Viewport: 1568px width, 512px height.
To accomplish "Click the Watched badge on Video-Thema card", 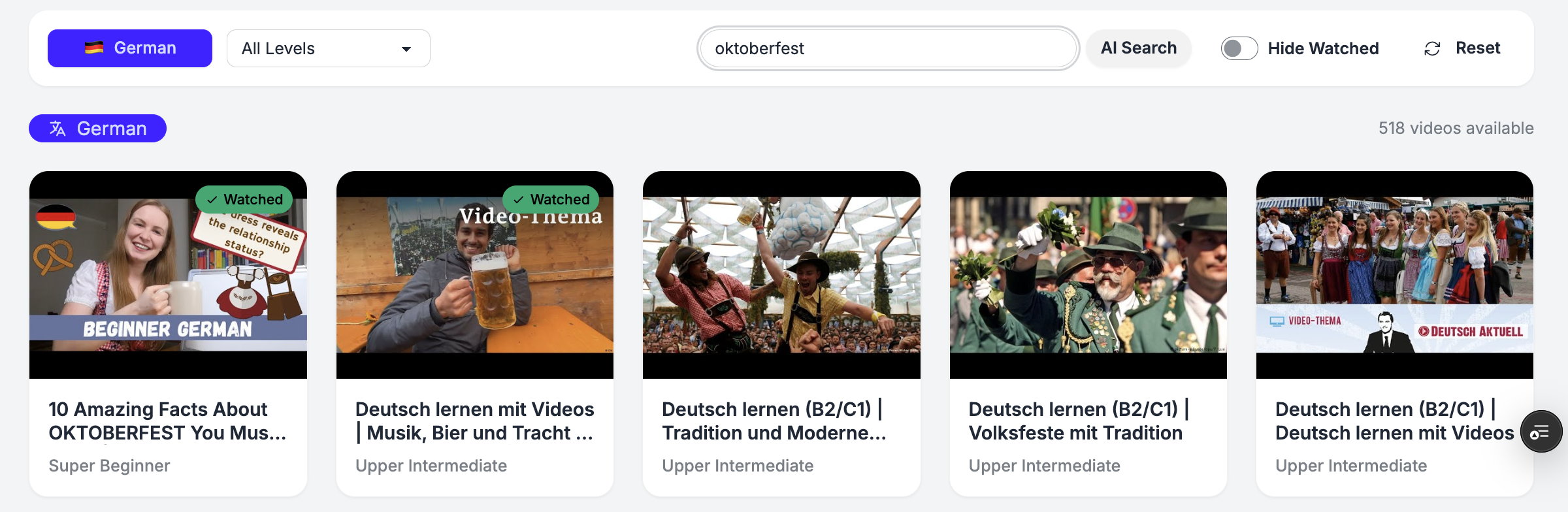I will click(551, 199).
